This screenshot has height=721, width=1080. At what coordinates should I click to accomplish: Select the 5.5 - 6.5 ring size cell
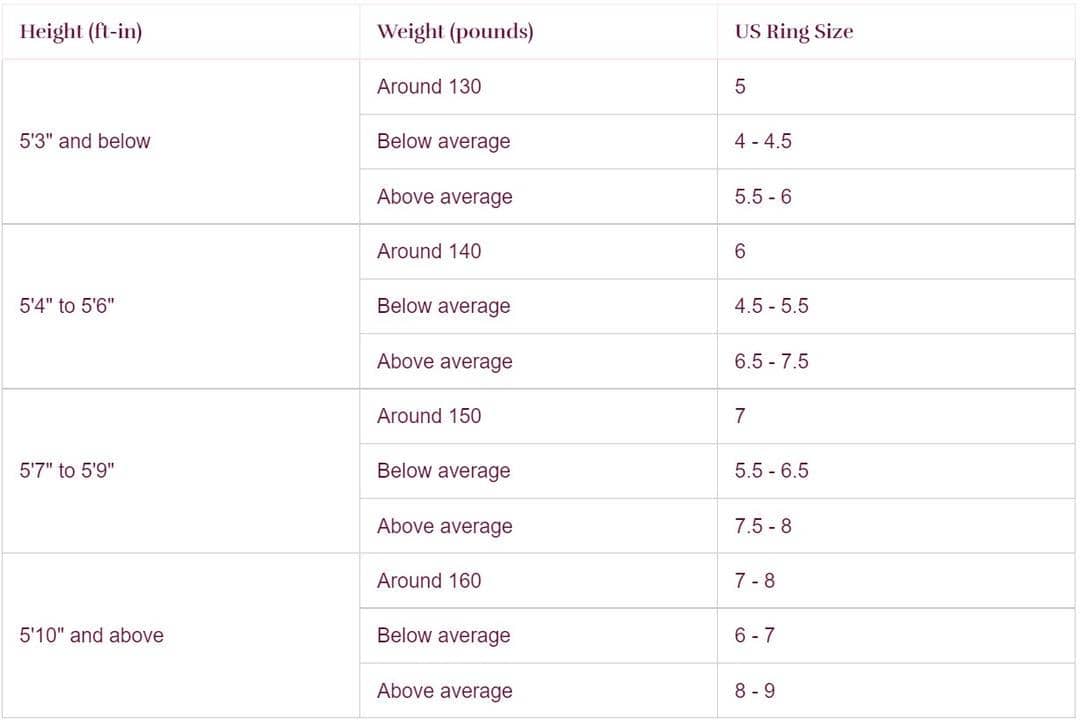771,471
